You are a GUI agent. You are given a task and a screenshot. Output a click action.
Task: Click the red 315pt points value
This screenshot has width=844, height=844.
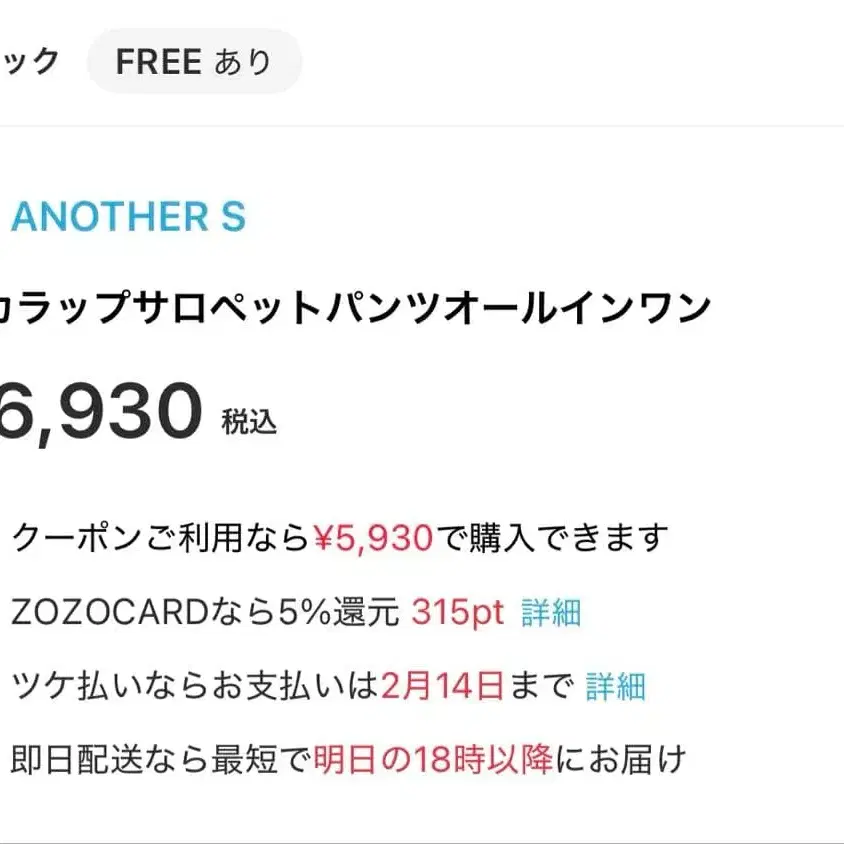pyautogui.click(x=457, y=612)
